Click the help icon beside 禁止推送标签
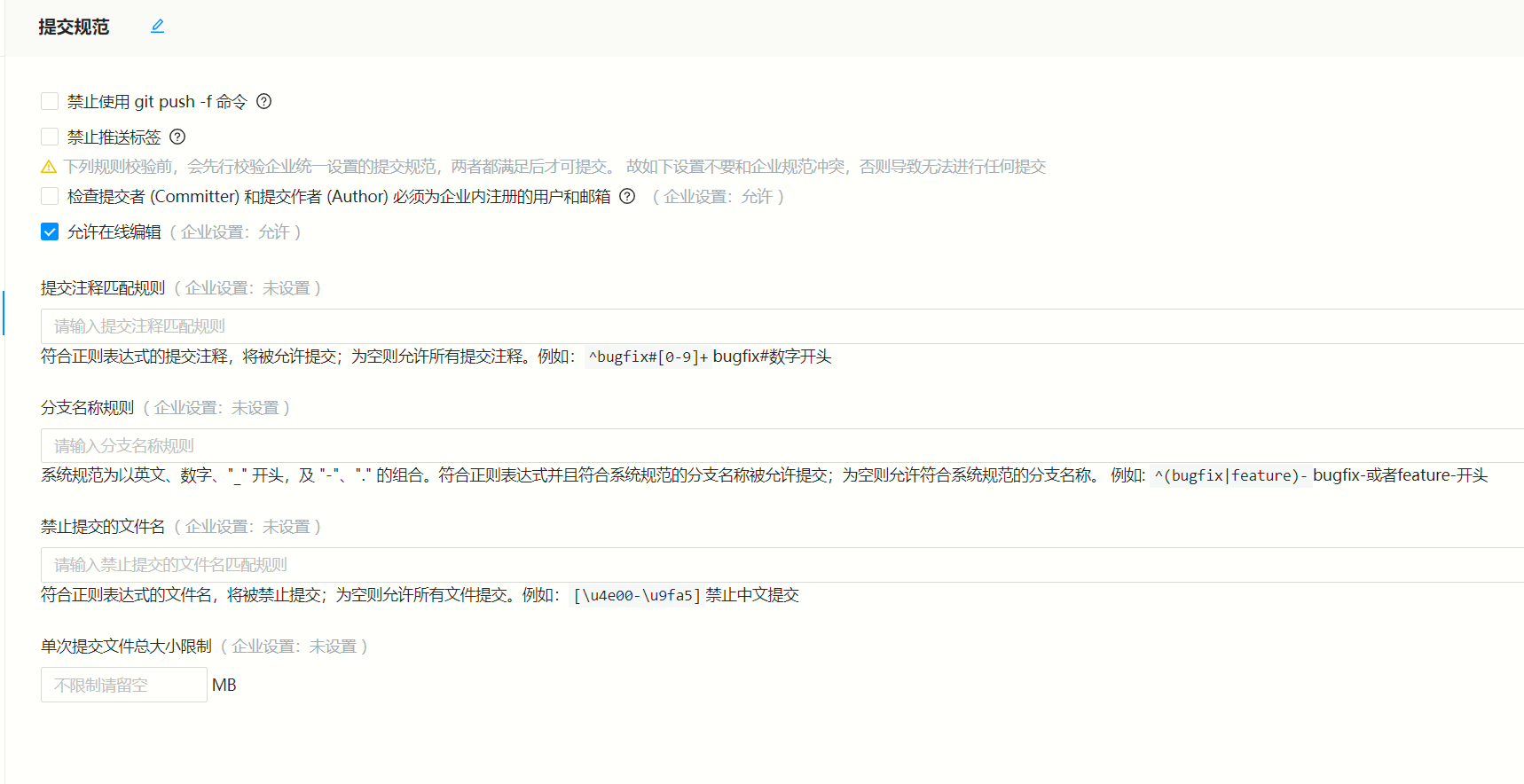The width and height of the screenshot is (1524, 784). point(177,137)
